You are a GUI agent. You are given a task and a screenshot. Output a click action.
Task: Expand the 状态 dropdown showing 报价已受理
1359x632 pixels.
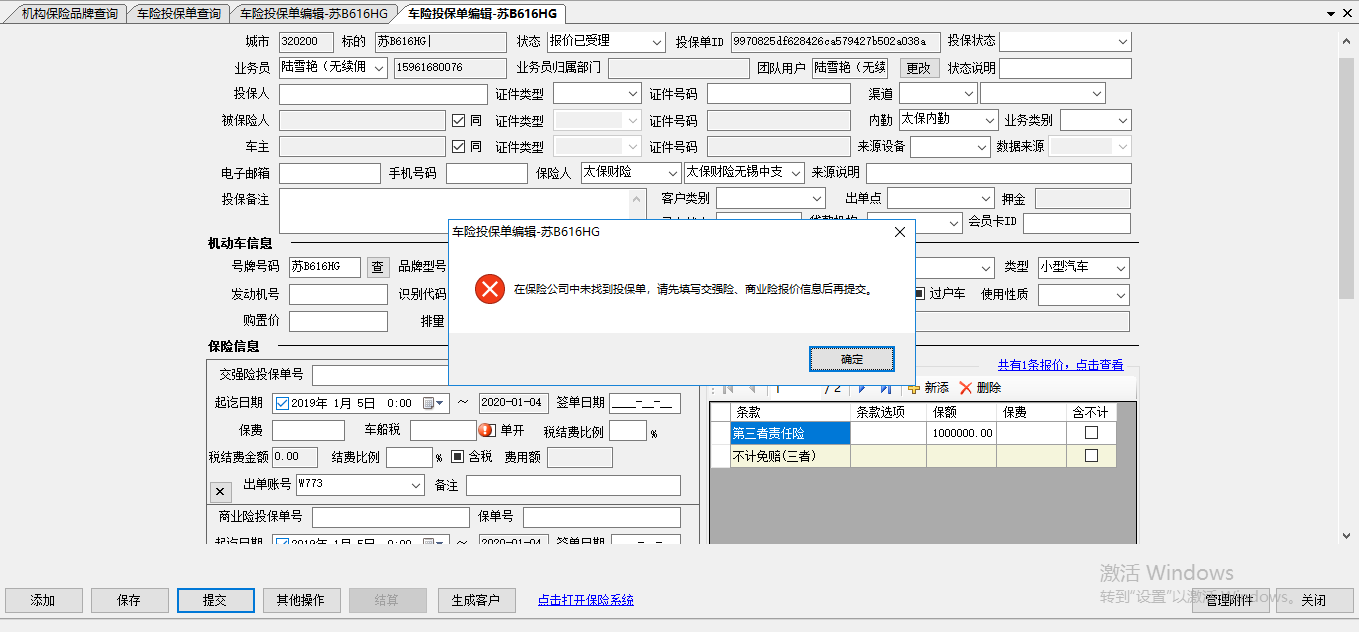coord(656,42)
